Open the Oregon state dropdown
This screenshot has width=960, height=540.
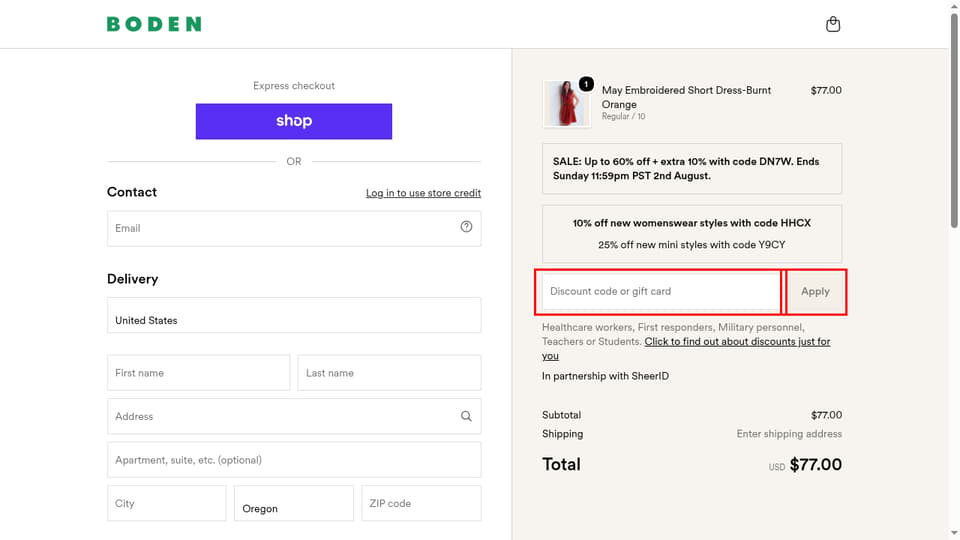(294, 503)
